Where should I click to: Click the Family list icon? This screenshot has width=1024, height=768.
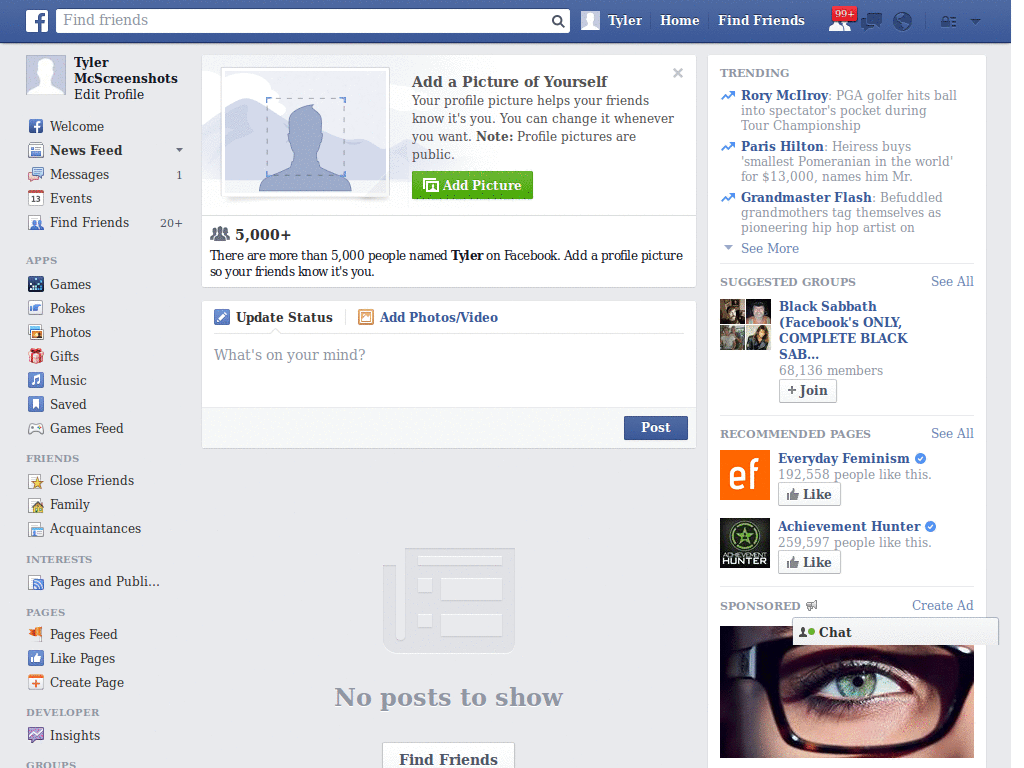click(x=36, y=505)
